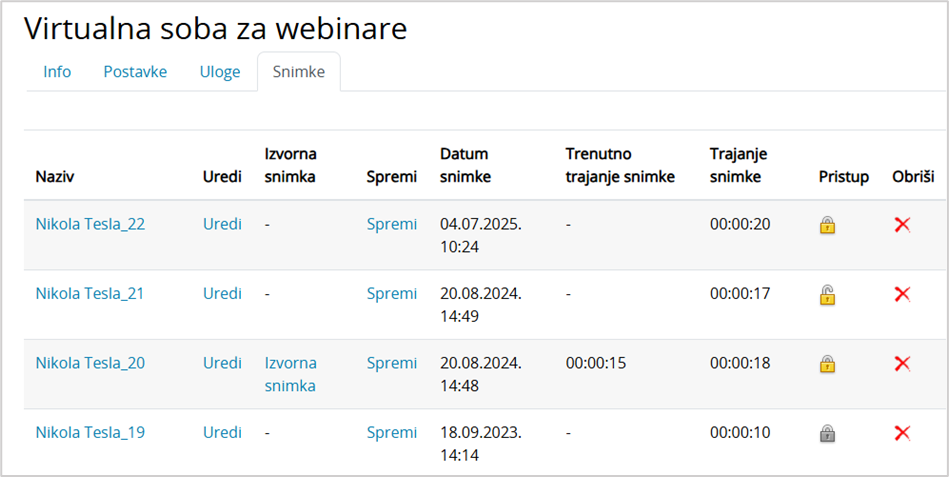Click the duration 00:00:10
The image size is (949, 477).
pos(740,432)
